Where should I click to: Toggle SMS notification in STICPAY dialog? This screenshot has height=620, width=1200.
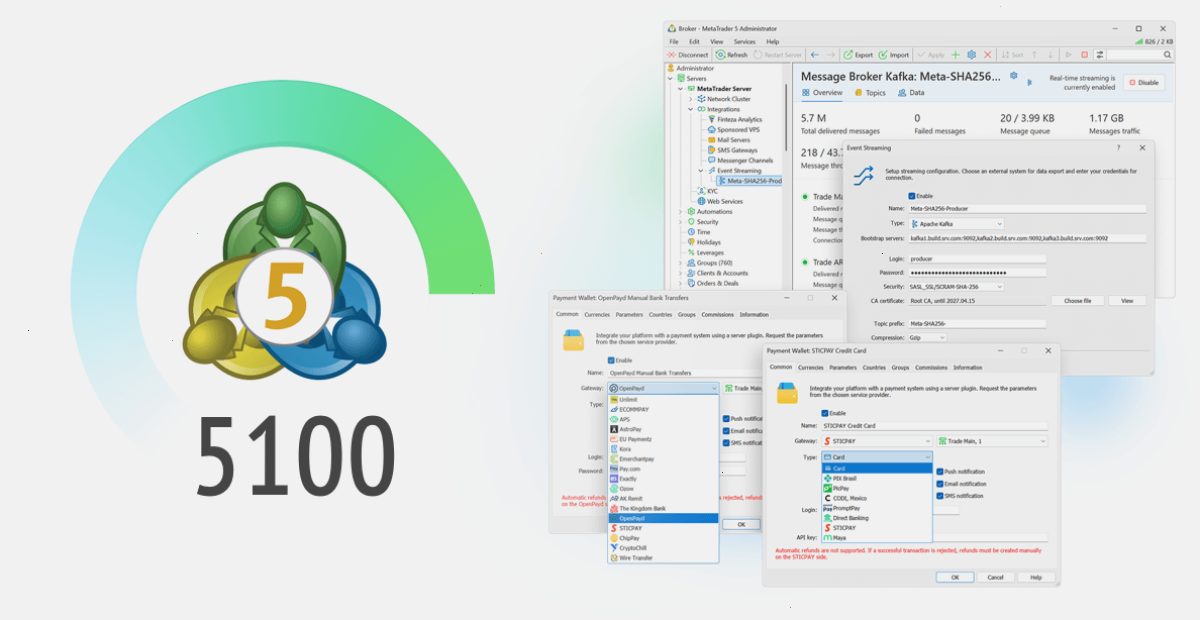coord(940,496)
